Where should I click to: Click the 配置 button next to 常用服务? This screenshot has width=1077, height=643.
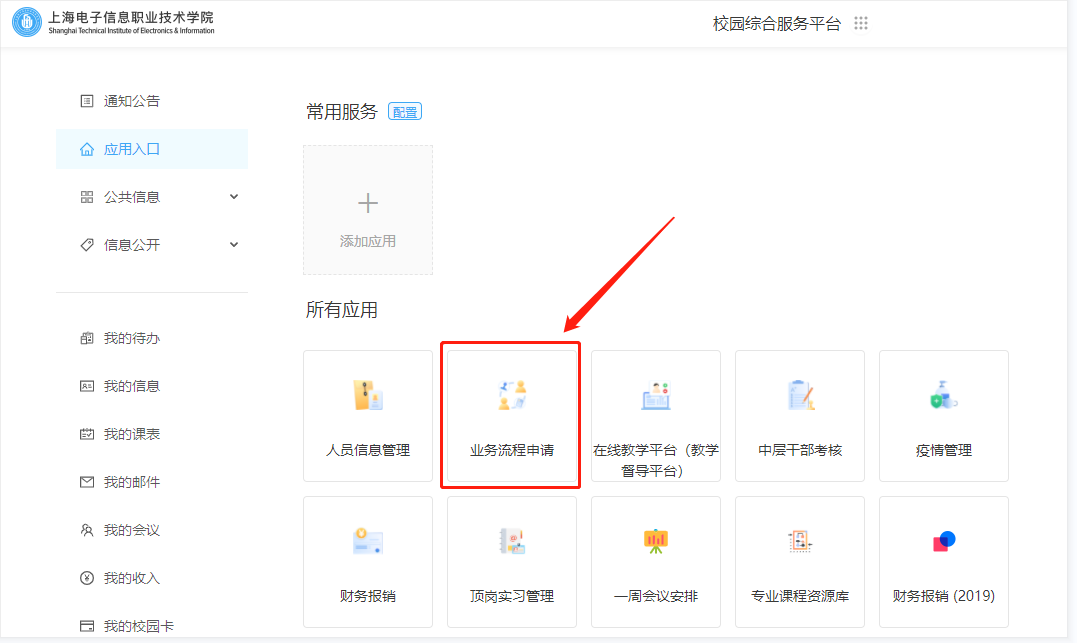(405, 112)
